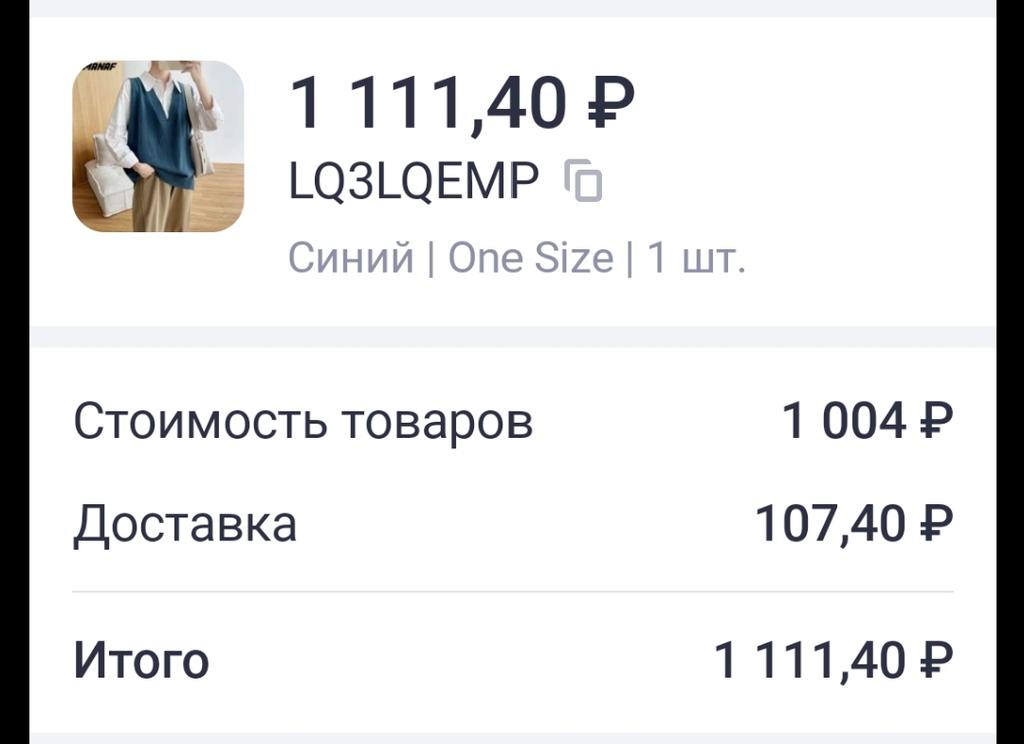Select the LQ3LQEMP order code text
Viewport: 1024px width, 744px height.
tap(413, 181)
